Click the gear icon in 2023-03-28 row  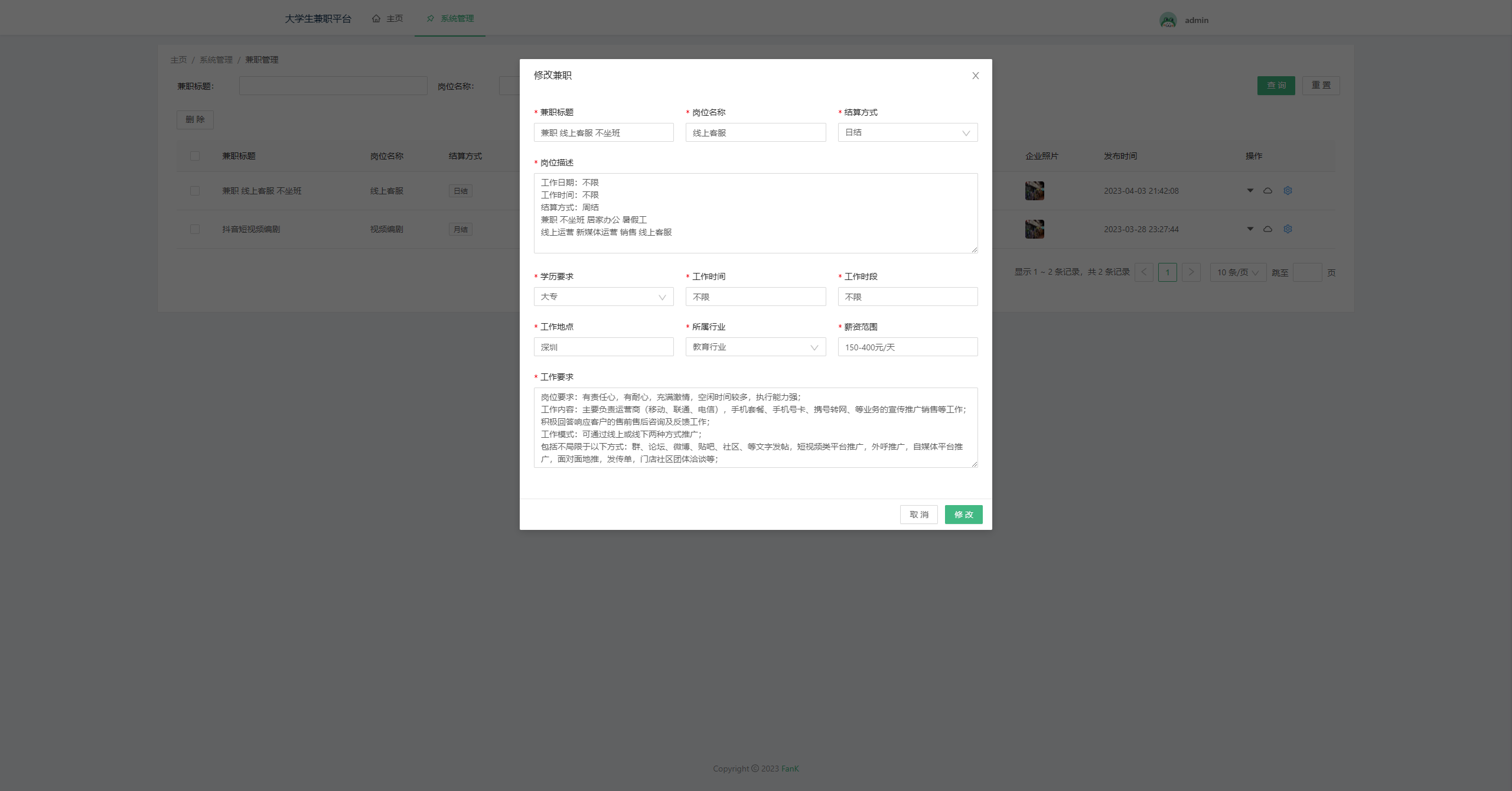point(1288,229)
